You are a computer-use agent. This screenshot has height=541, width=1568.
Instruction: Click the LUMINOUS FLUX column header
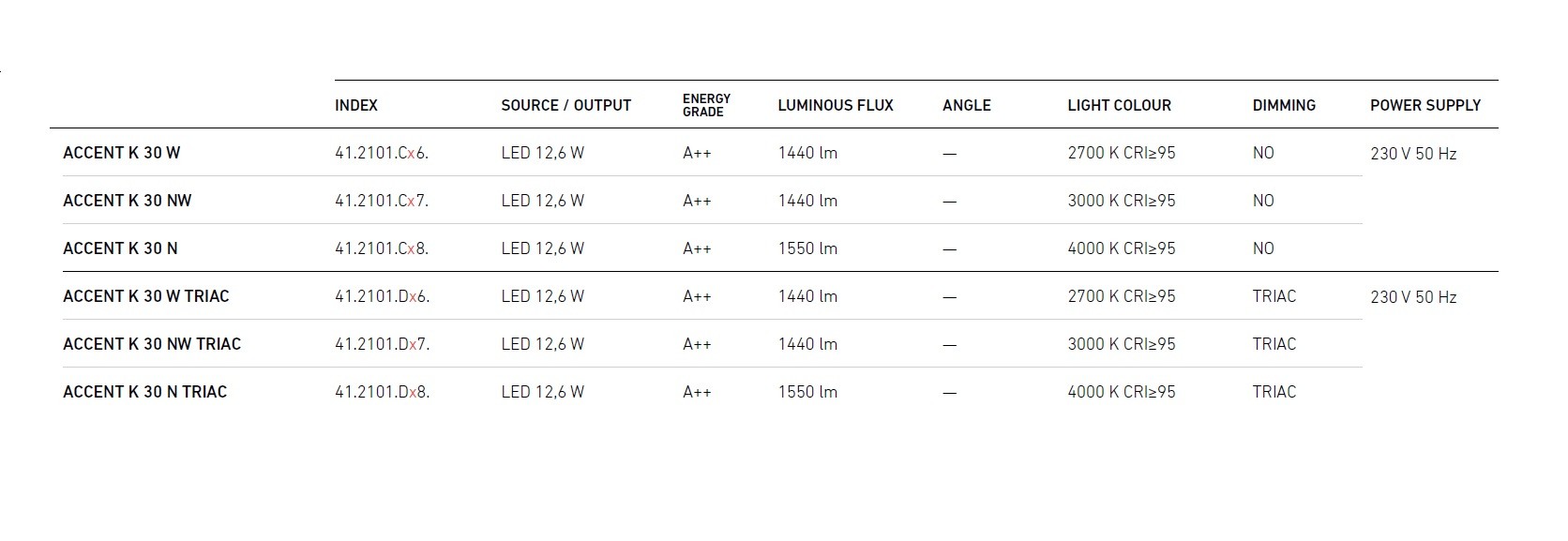pyautogui.click(x=835, y=106)
